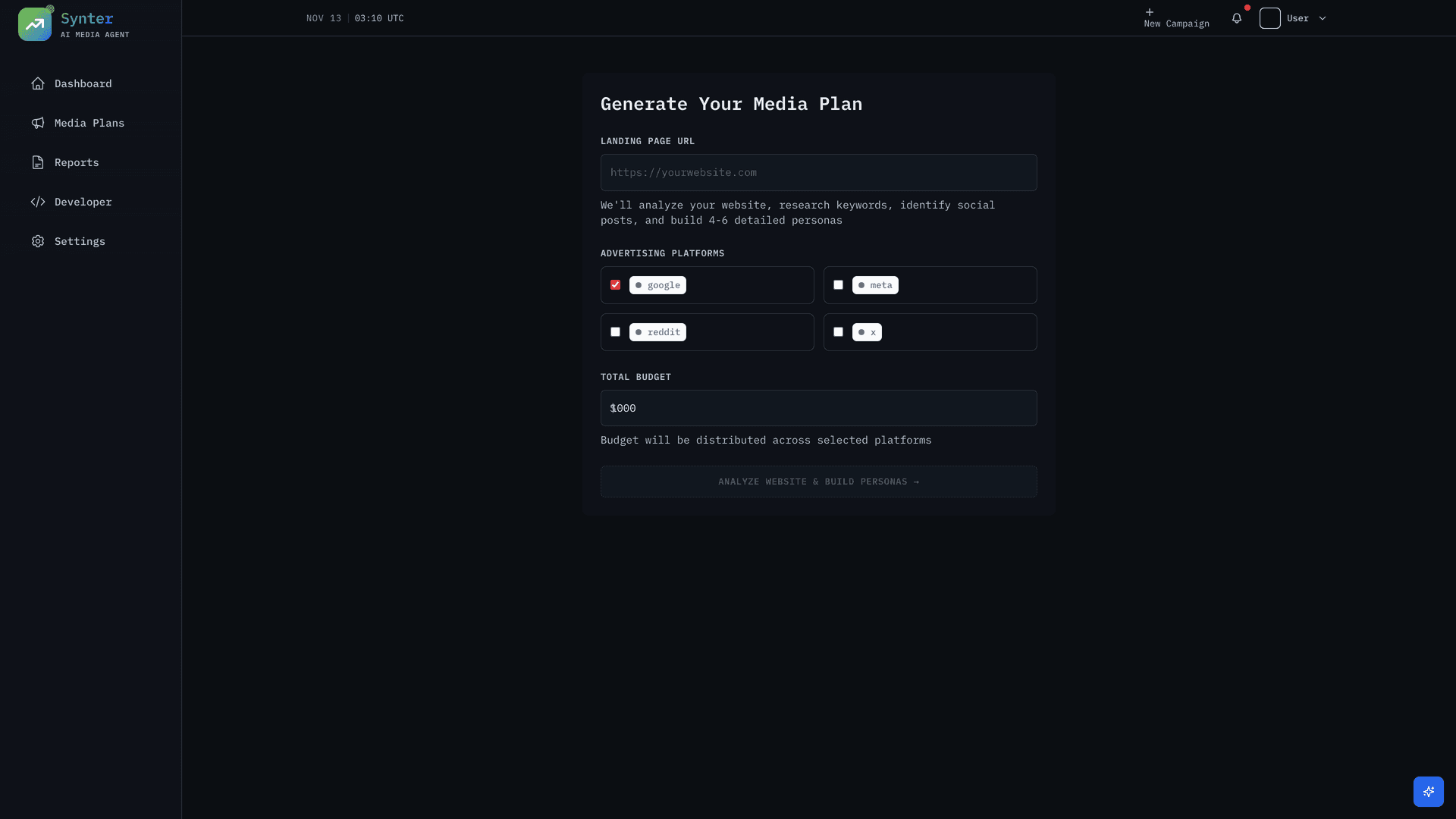Enable the x advertising platform
The width and height of the screenshot is (1456, 819).
pos(838,331)
